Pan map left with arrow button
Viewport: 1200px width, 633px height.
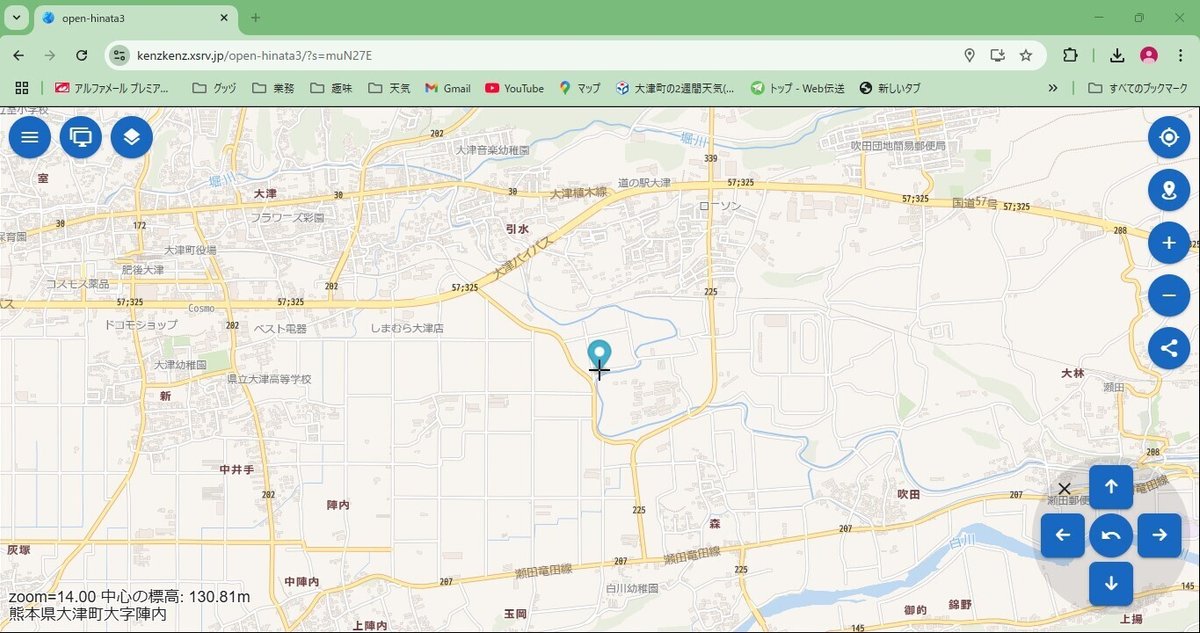pyautogui.click(x=1063, y=535)
